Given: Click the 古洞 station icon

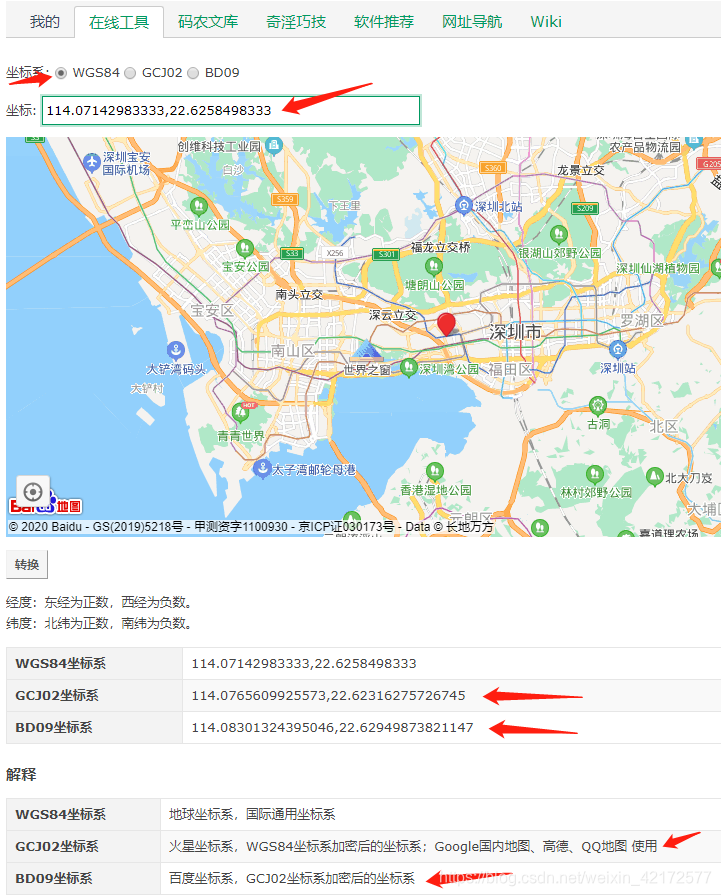Looking at the screenshot, I should coord(598,406).
